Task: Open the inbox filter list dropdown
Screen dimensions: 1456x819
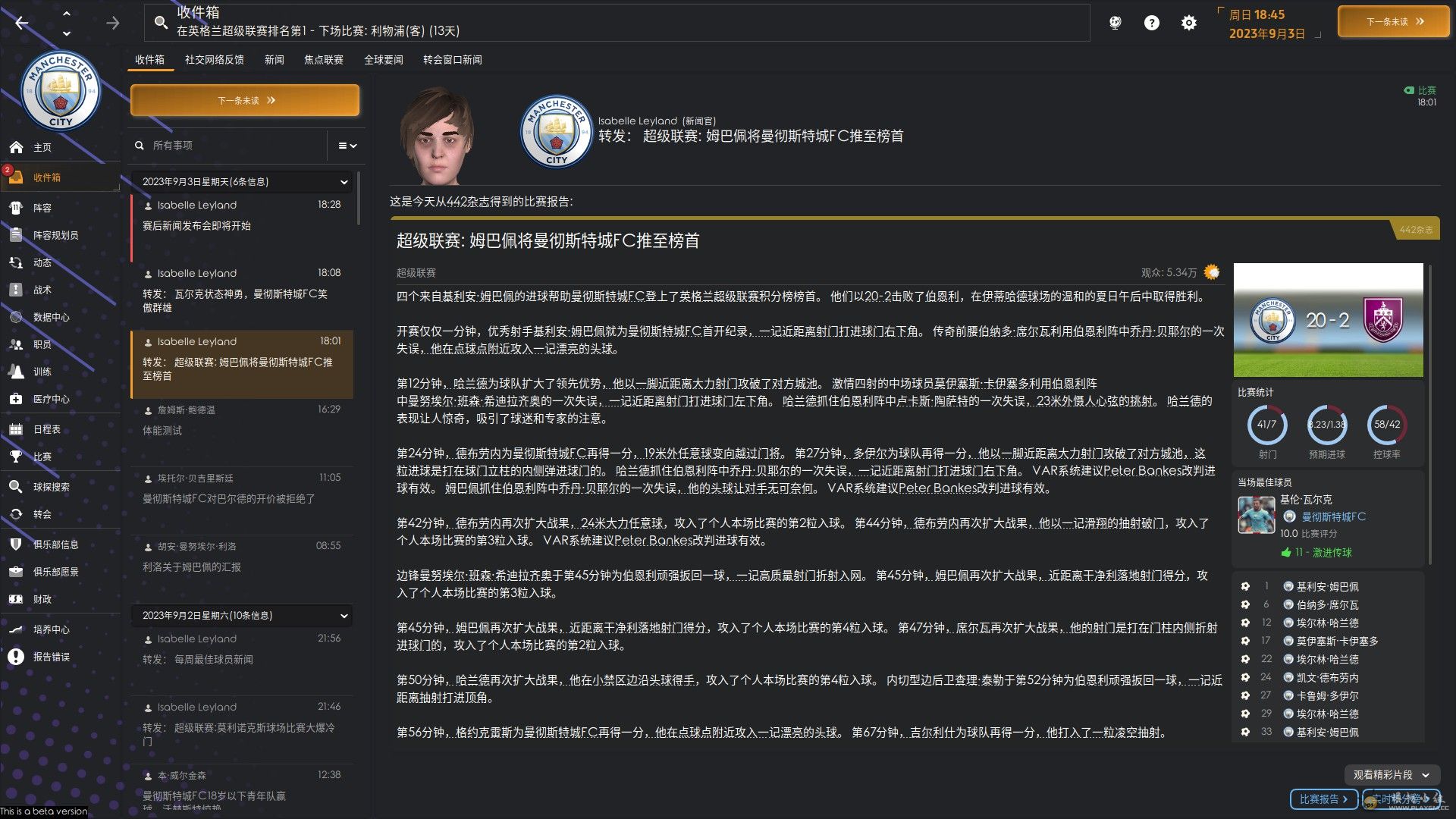Action: (x=347, y=146)
